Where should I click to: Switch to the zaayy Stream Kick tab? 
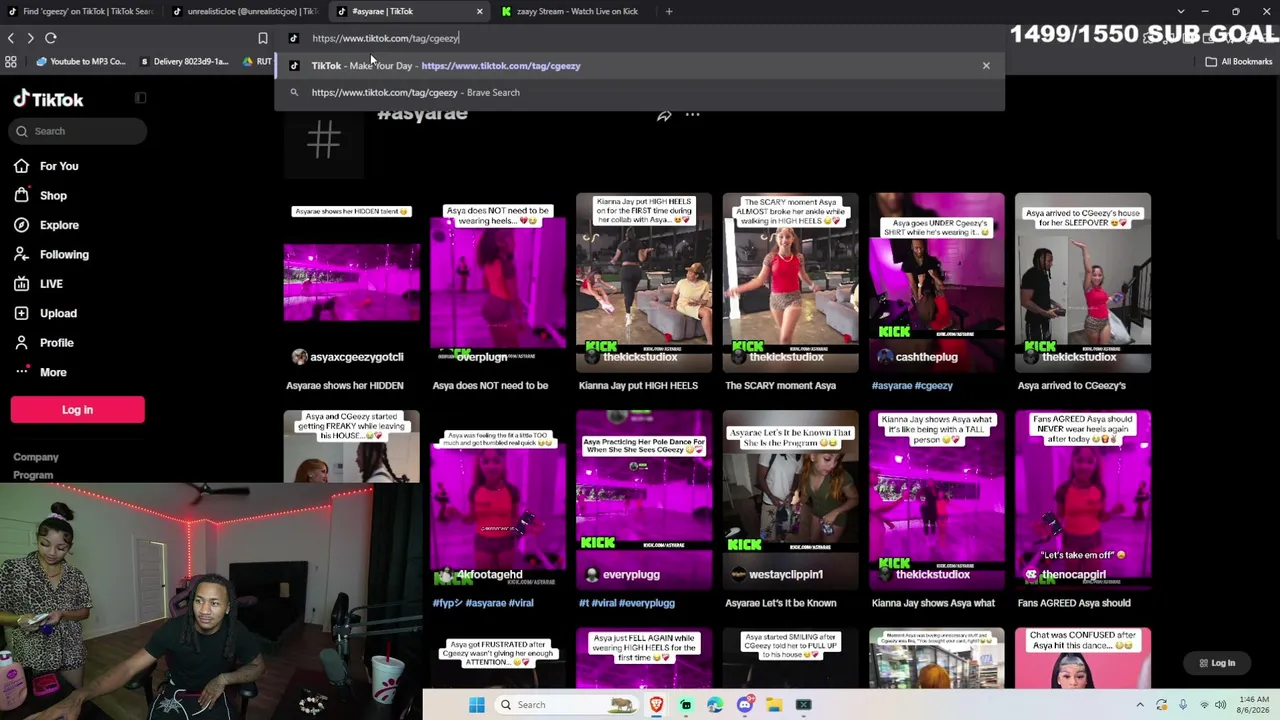tap(575, 12)
